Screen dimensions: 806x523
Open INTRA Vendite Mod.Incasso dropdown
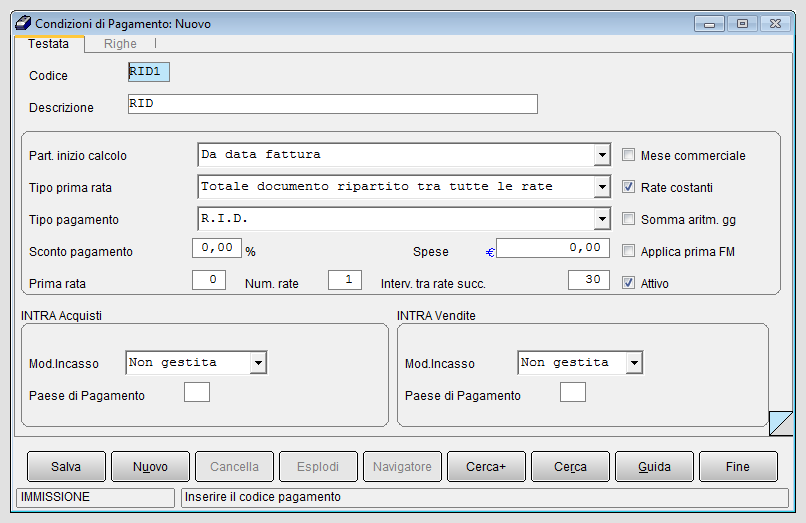(x=634, y=363)
